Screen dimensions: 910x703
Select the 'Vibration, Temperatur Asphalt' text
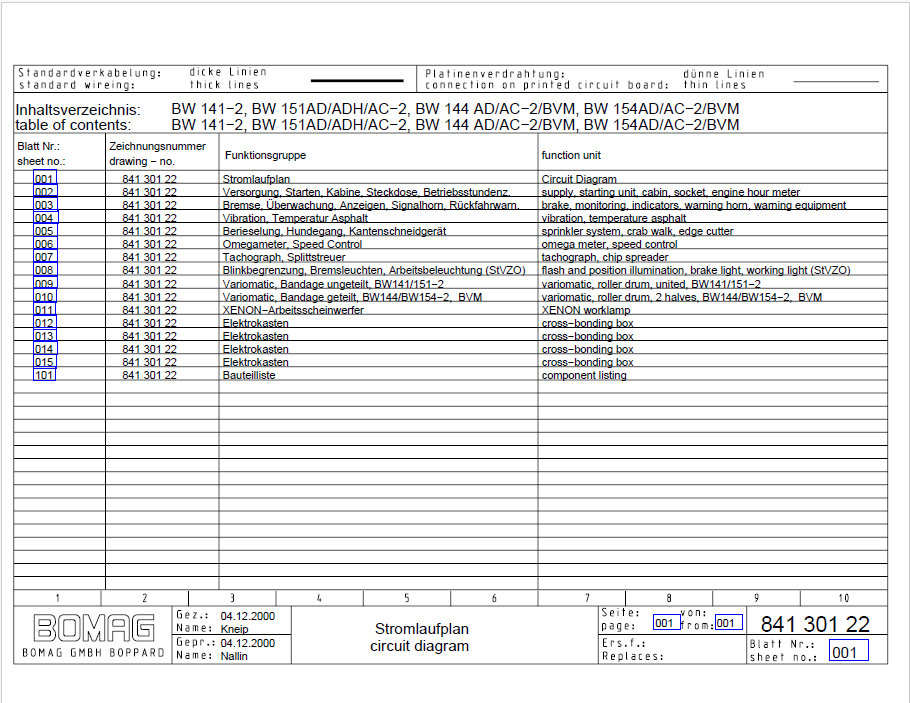pos(295,218)
